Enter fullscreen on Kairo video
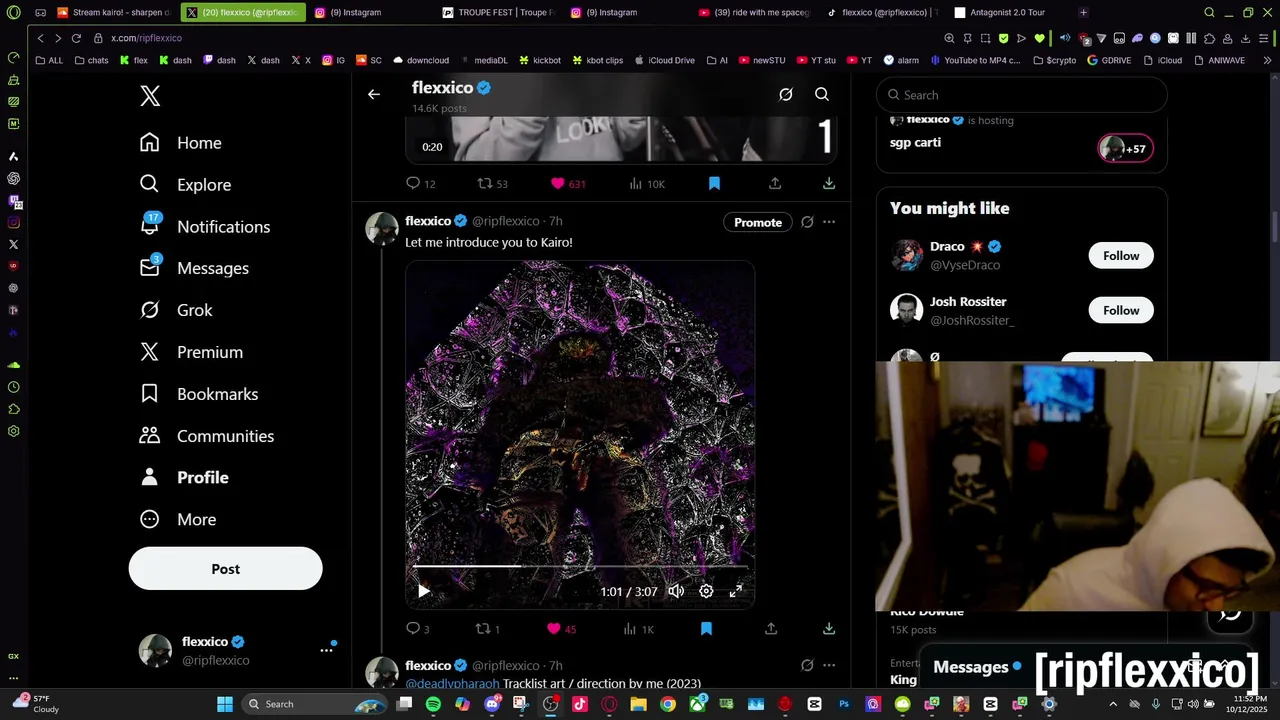This screenshot has width=1280, height=720. (x=736, y=591)
